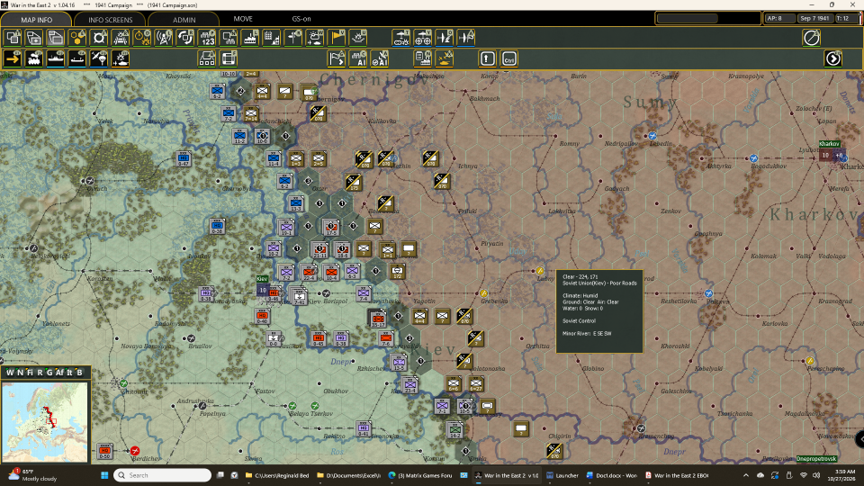Select the Kiev city label on map
This screenshot has width=864, height=486.
tap(262, 279)
